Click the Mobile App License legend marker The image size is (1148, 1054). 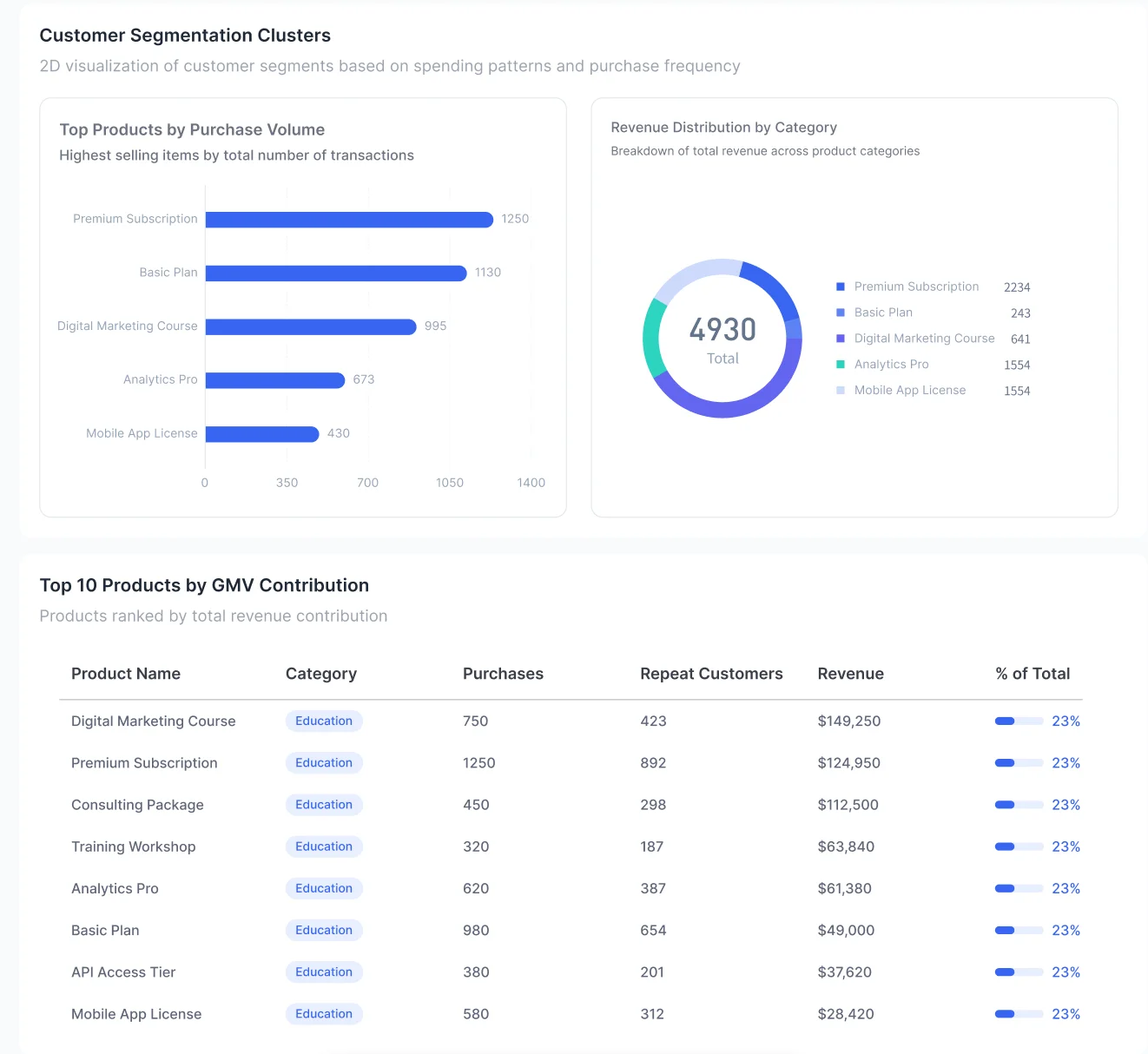[x=840, y=391]
